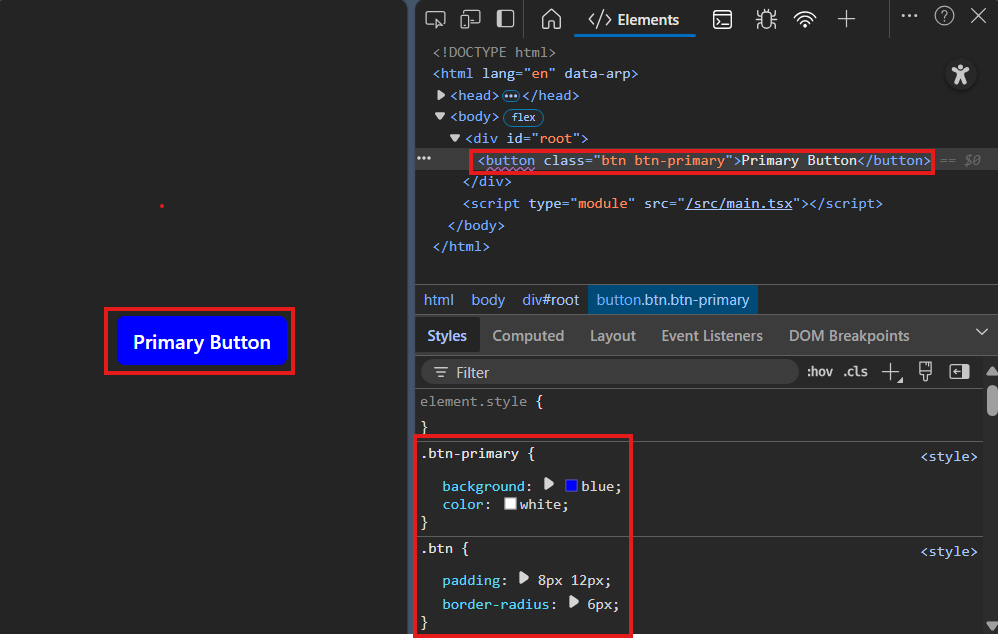998x639 pixels.
Task: Follow the /src/main.tsx link
Action: pyautogui.click(x=739, y=204)
